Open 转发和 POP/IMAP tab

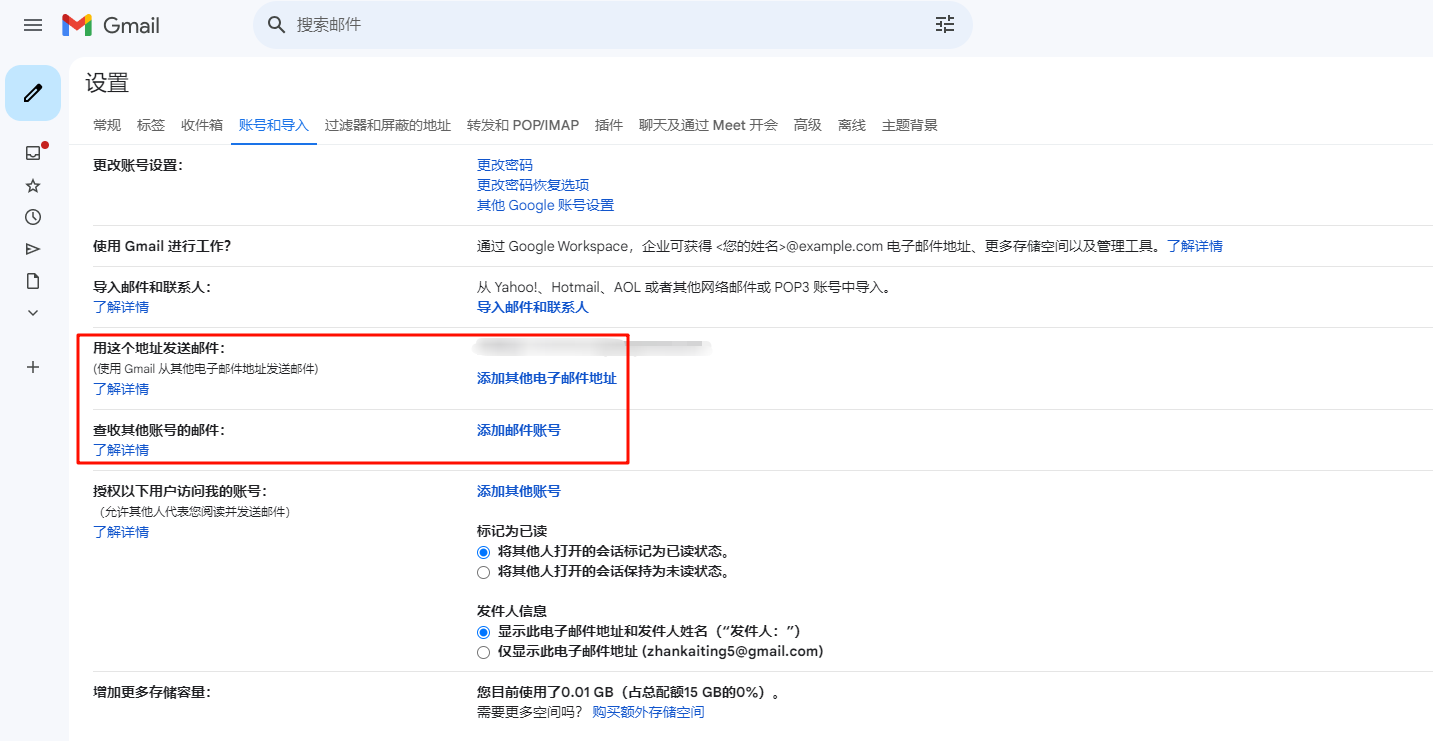click(523, 125)
